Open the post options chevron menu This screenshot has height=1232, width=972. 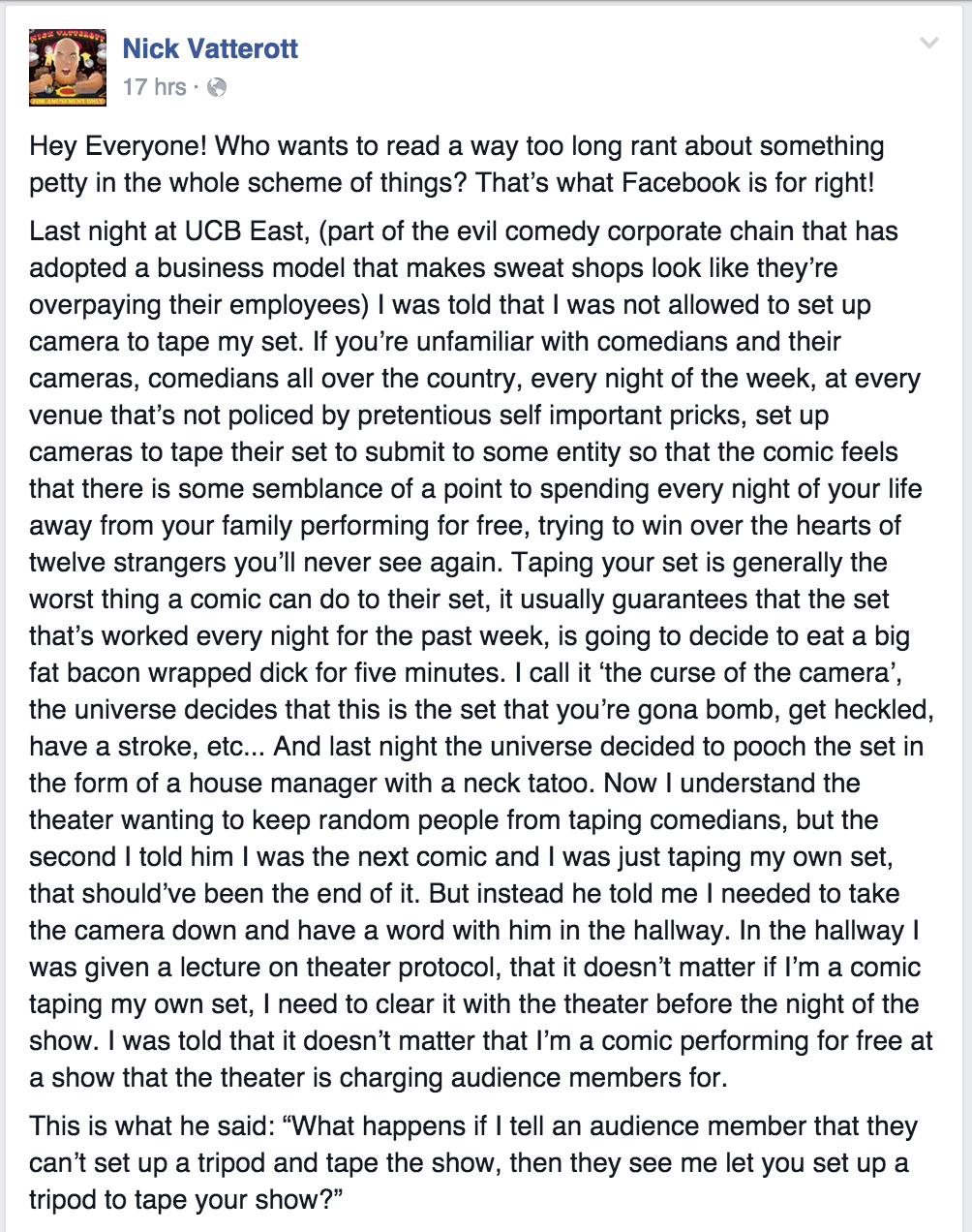tap(928, 43)
